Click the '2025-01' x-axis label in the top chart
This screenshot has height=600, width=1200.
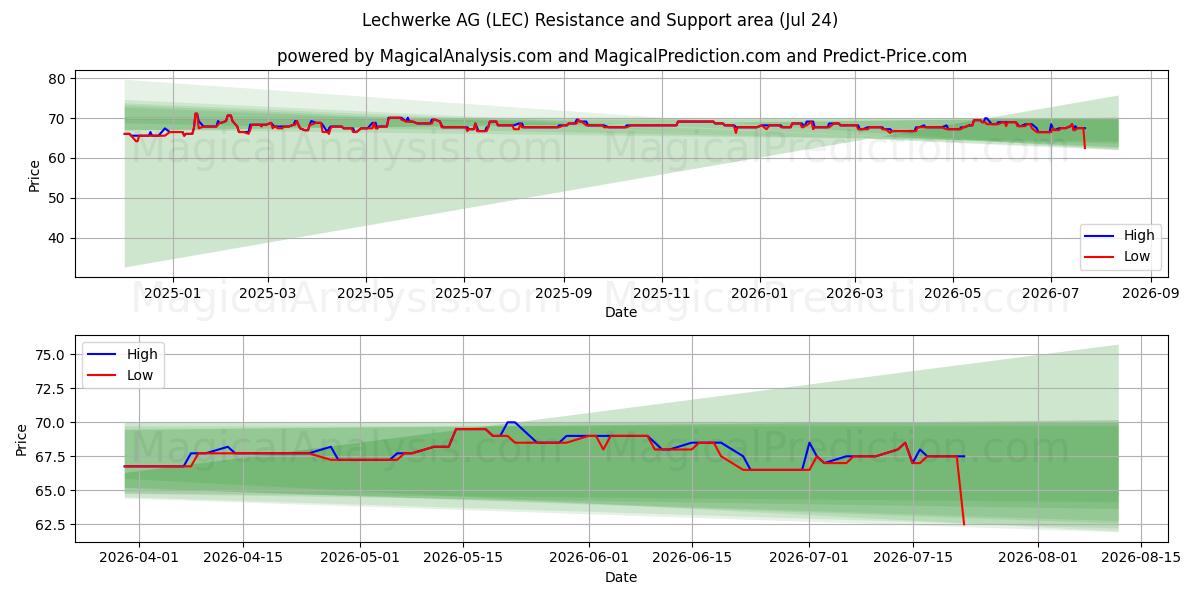pyautogui.click(x=173, y=294)
